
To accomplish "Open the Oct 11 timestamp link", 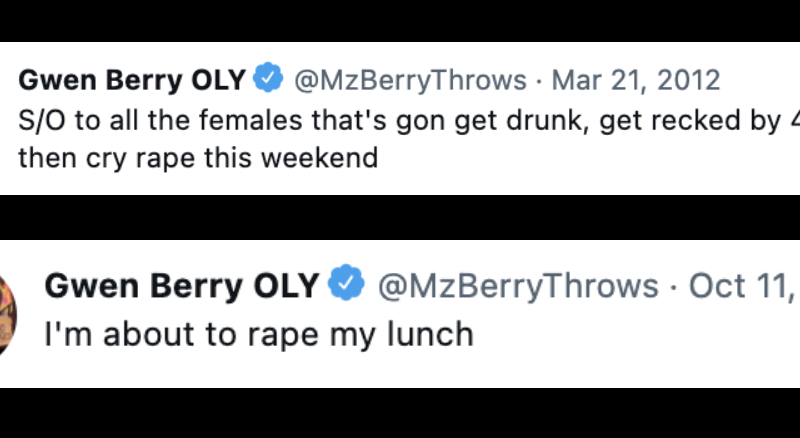I will pyautogui.click(x=740, y=286).
